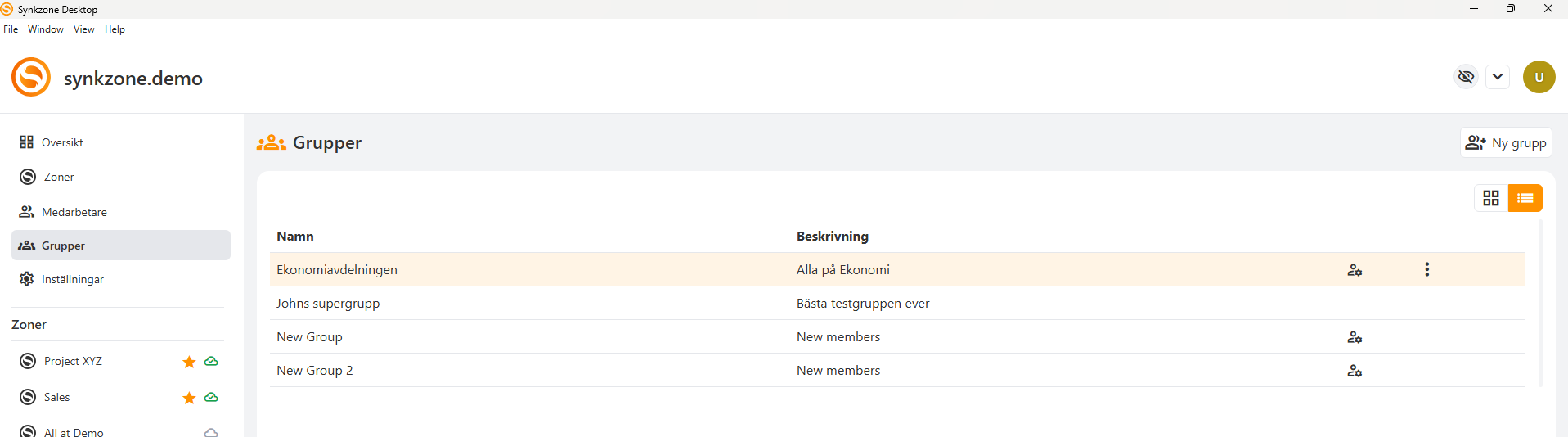1568x437 pixels.
Task: Open the Project XYZ zone
Action: (x=73, y=361)
